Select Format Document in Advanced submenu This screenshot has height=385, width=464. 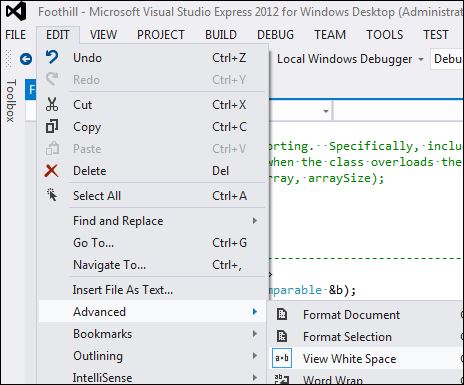(x=366, y=314)
